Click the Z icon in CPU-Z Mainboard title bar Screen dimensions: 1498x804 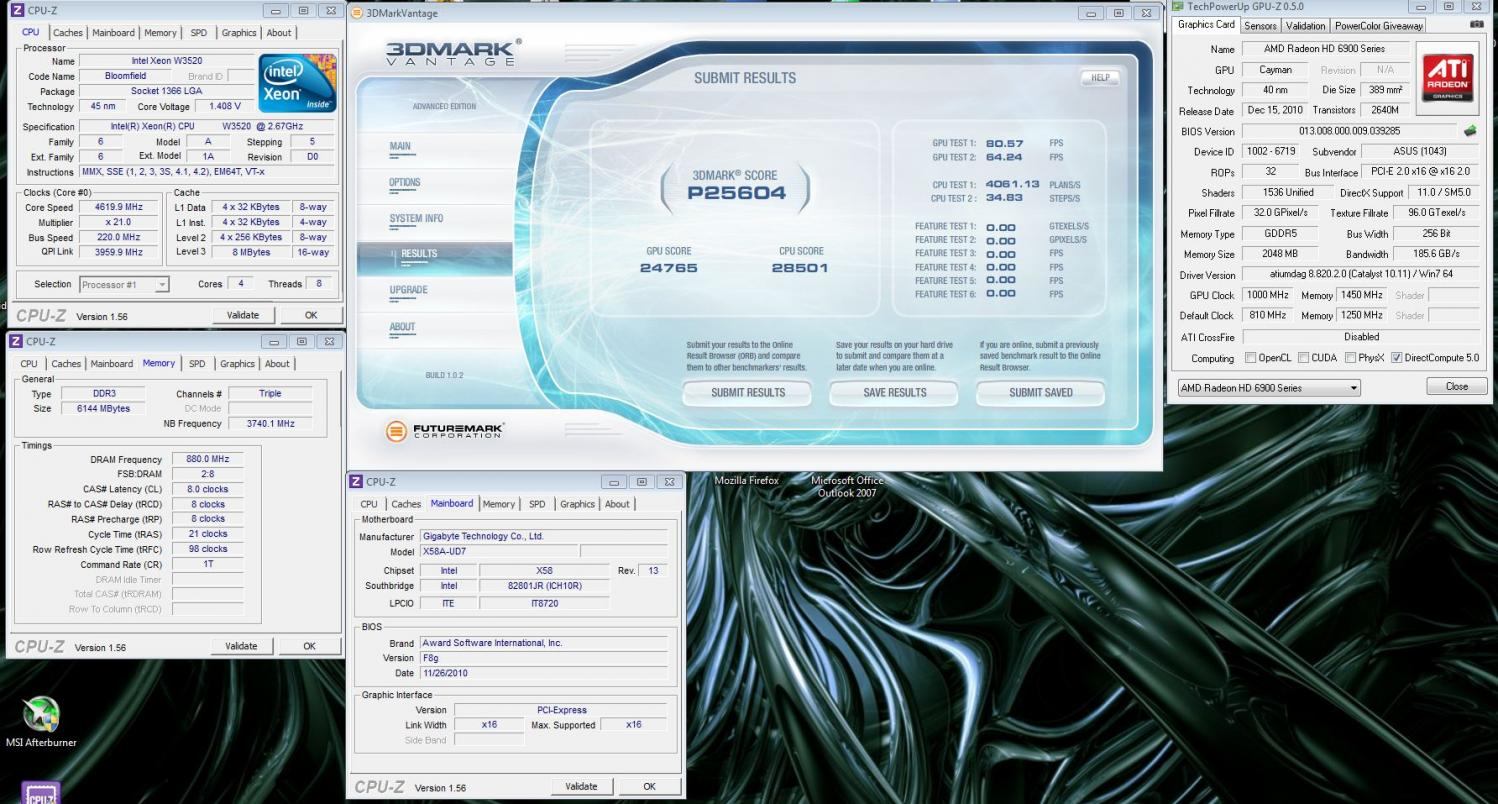click(356, 482)
